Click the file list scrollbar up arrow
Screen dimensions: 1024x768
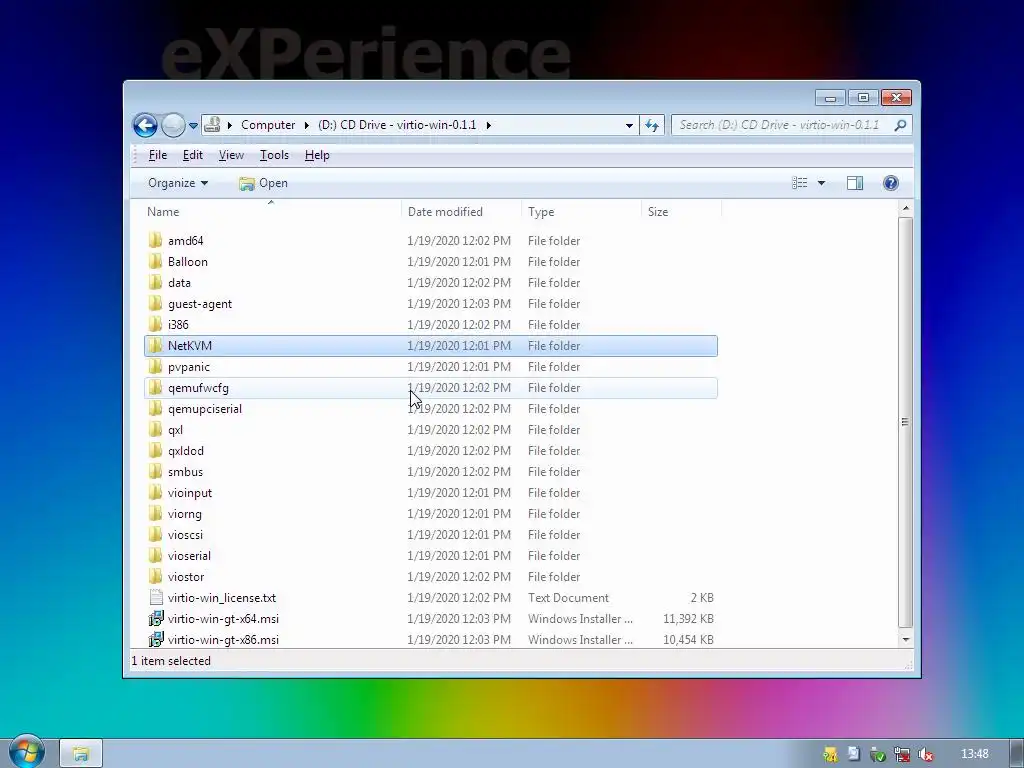click(x=905, y=208)
